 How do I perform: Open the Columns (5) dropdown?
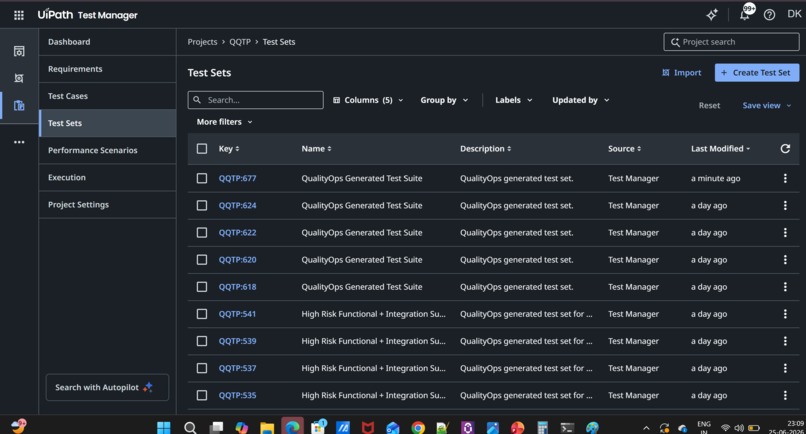point(368,100)
